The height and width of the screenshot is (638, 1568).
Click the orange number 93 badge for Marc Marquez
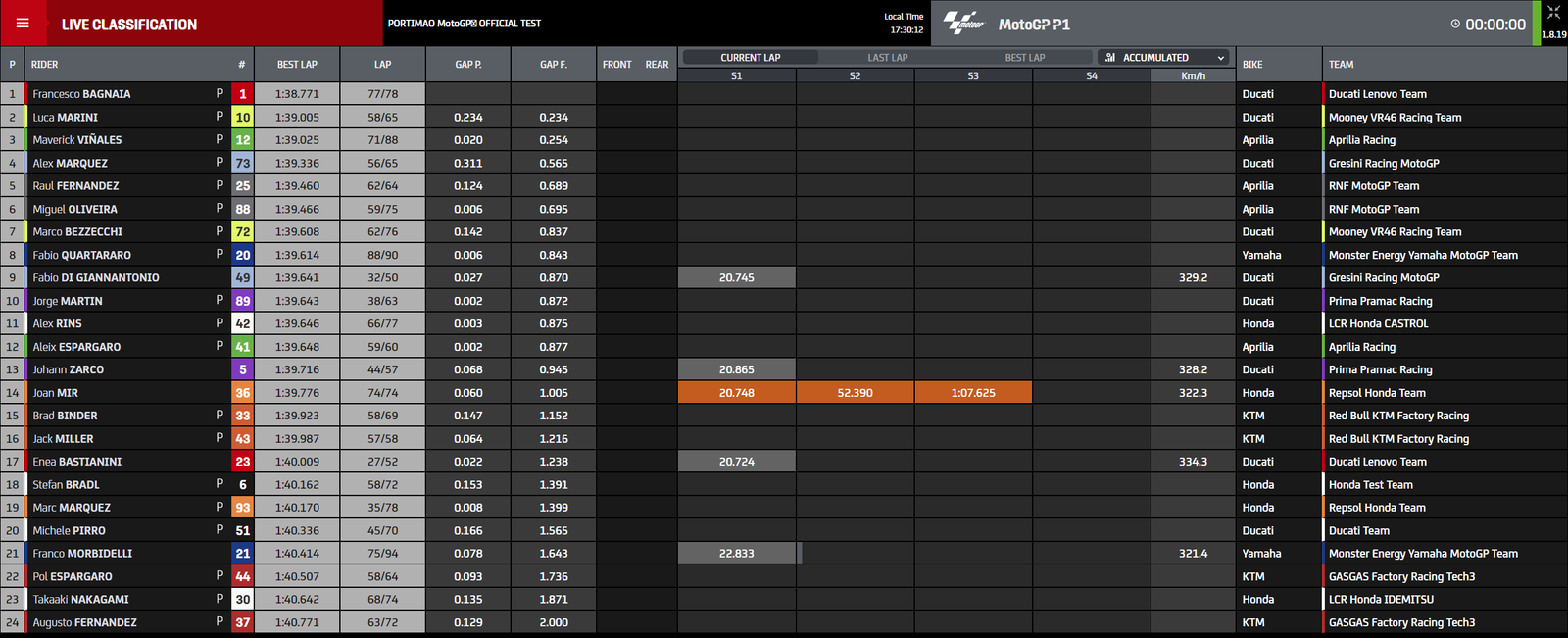click(x=242, y=508)
